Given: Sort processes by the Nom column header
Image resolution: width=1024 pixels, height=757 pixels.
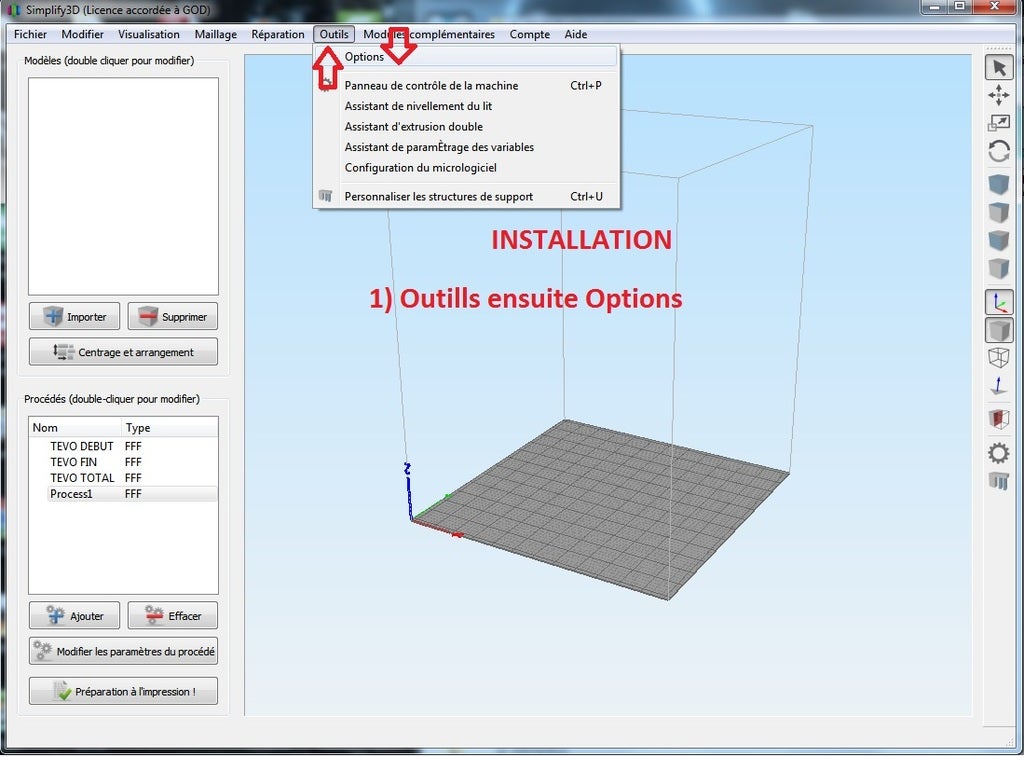Looking at the screenshot, I should pyautogui.click(x=75, y=428).
